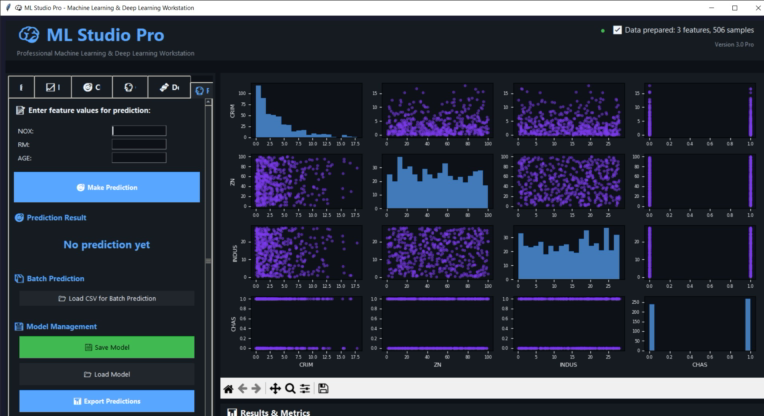The height and width of the screenshot is (416, 764).
Task: Click scatter plot of ZN (y) against INDUS (x)
Action: (x=568, y=181)
